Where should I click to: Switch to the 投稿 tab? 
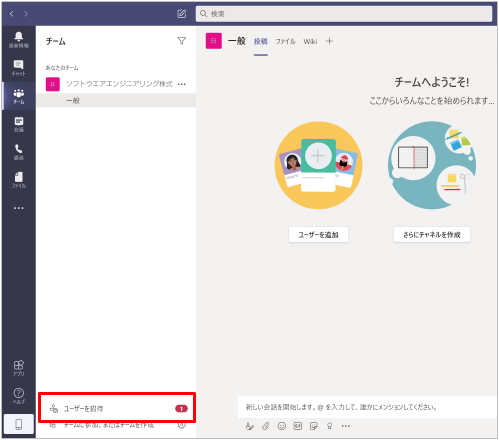pos(261,41)
